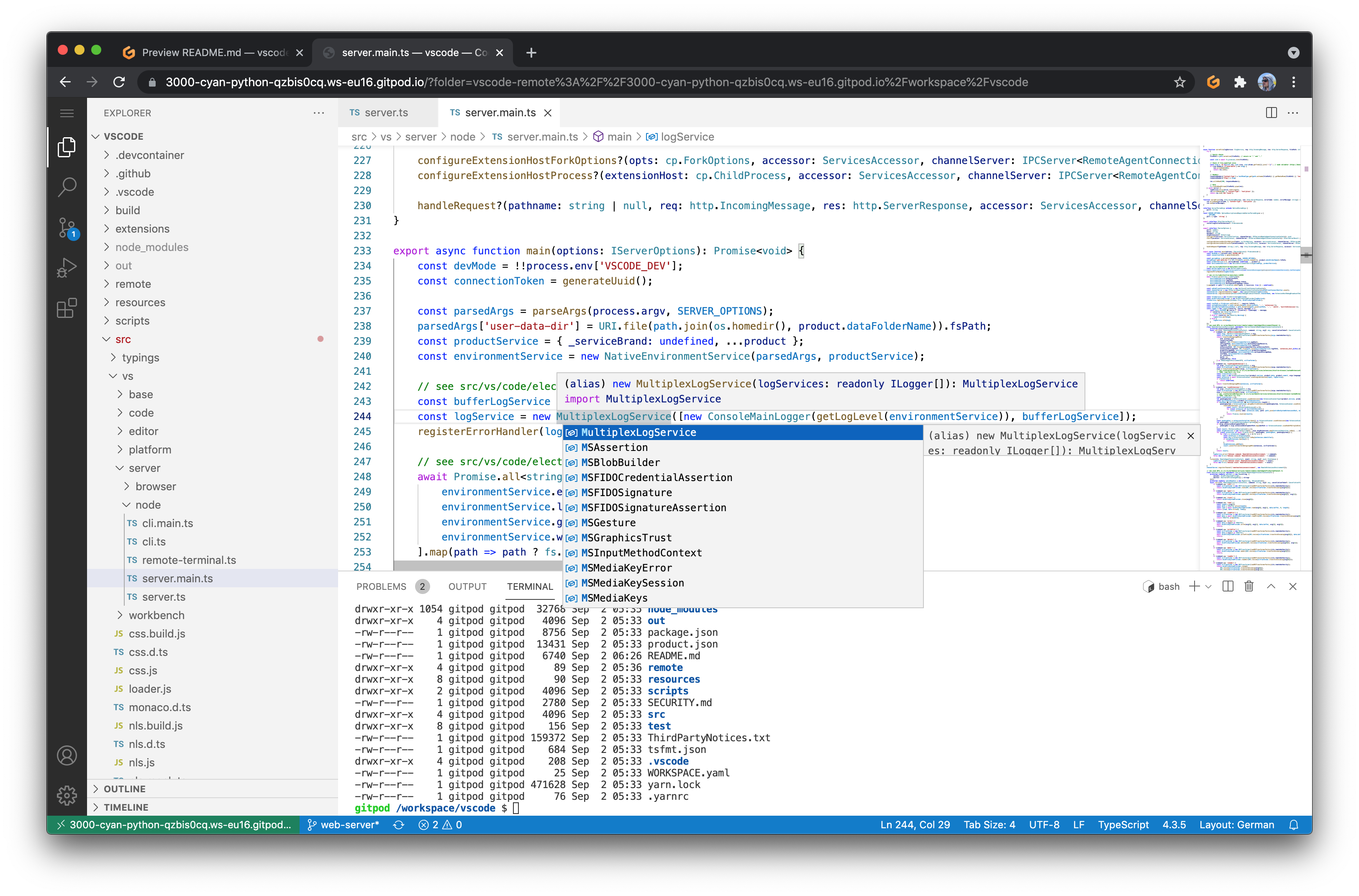The image size is (1359, 896).
Task: Open the Source Control view
Action: point(67,228)
